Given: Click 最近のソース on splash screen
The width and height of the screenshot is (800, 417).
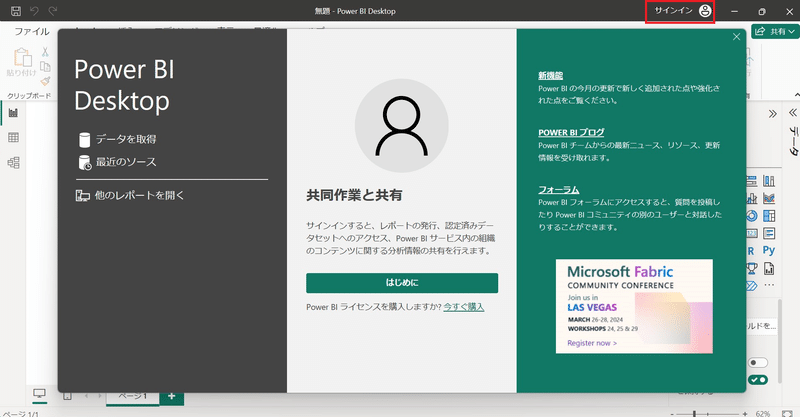Looking at the screenshot, I should (117, 162).
